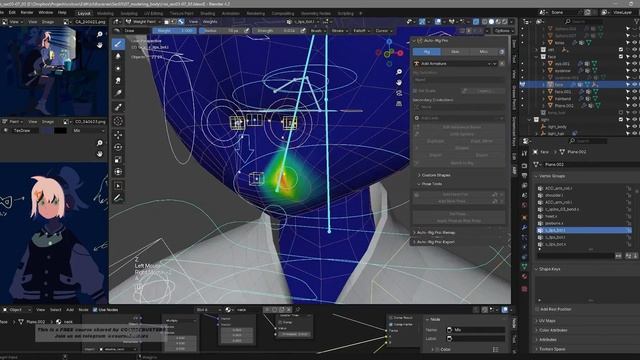Open the Stroke dropdown in tool settings
The width and height of the screenshot is (640, 360).
pos(340,31)
